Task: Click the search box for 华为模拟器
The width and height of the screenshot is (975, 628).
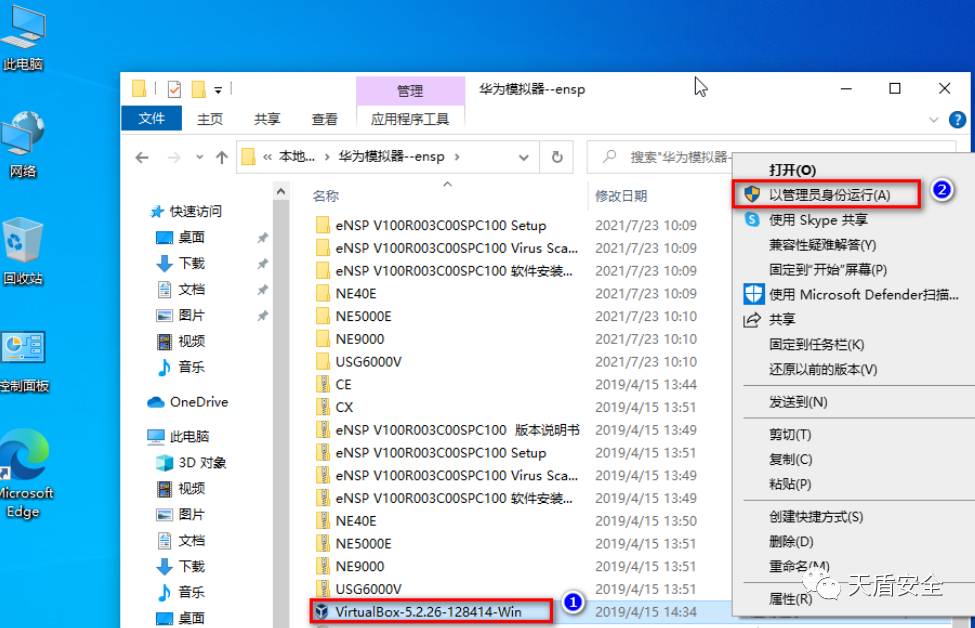Action: [662, 157]
